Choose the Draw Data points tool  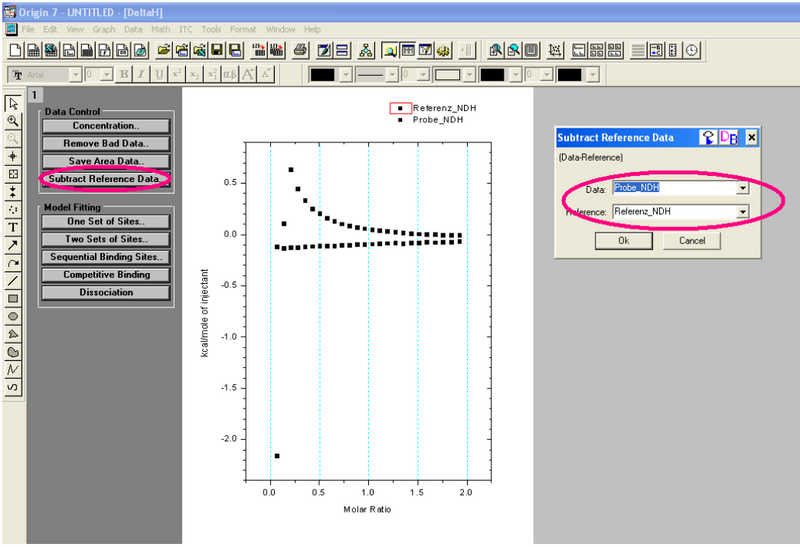[x=13, y=210]
